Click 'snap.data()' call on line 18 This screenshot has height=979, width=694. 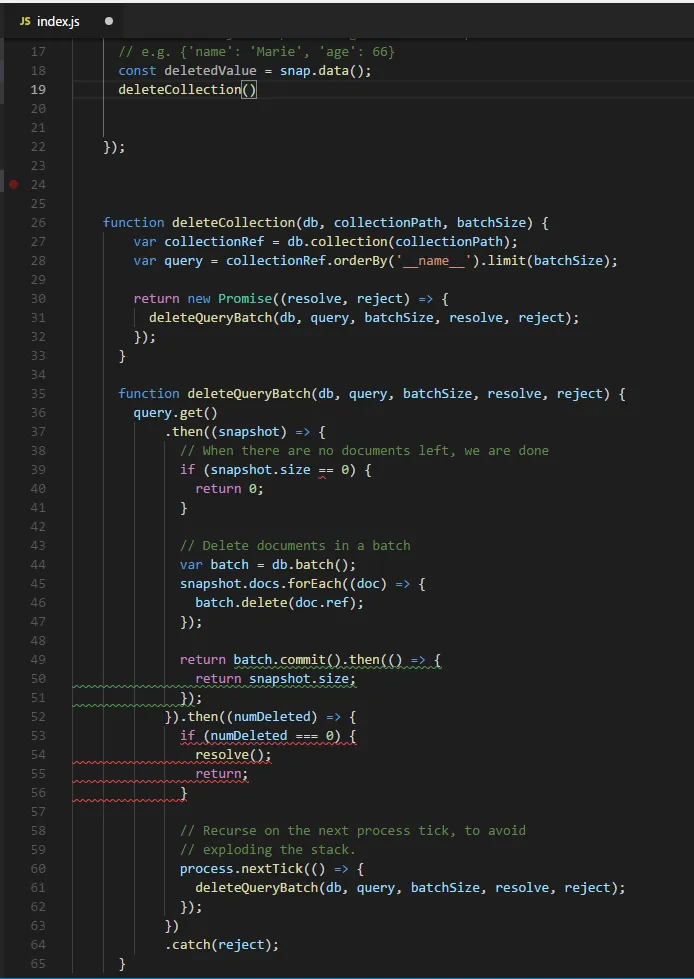coord(321,71)
